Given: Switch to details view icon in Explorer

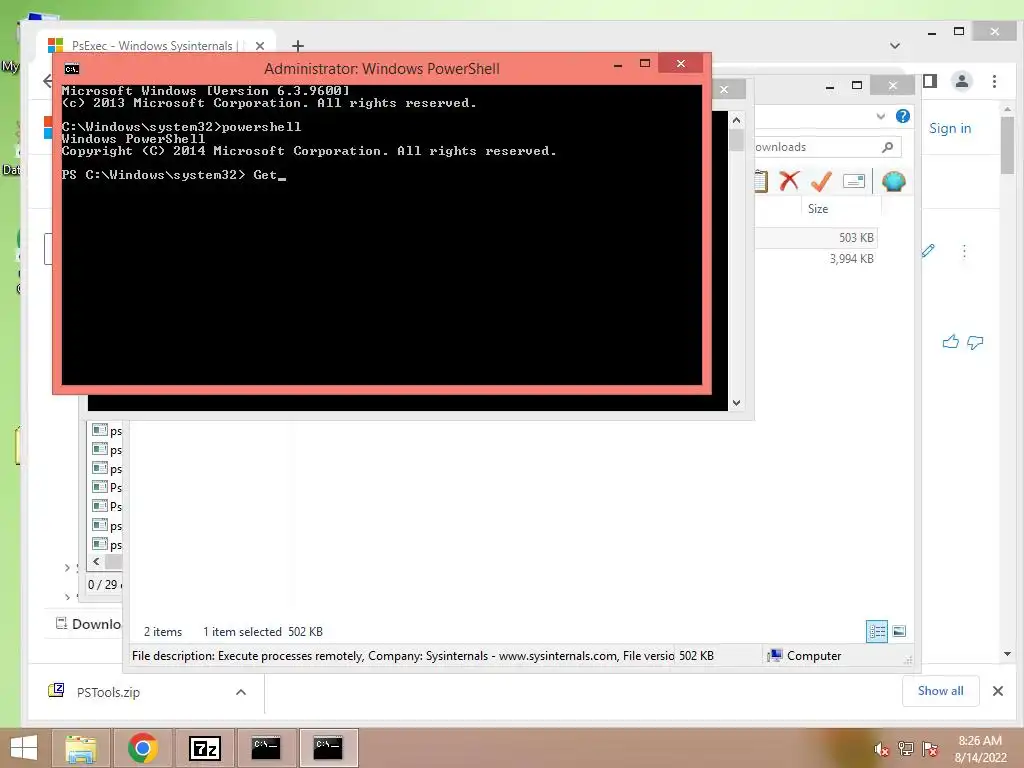Looking at the screenshot, I should 877,632.
